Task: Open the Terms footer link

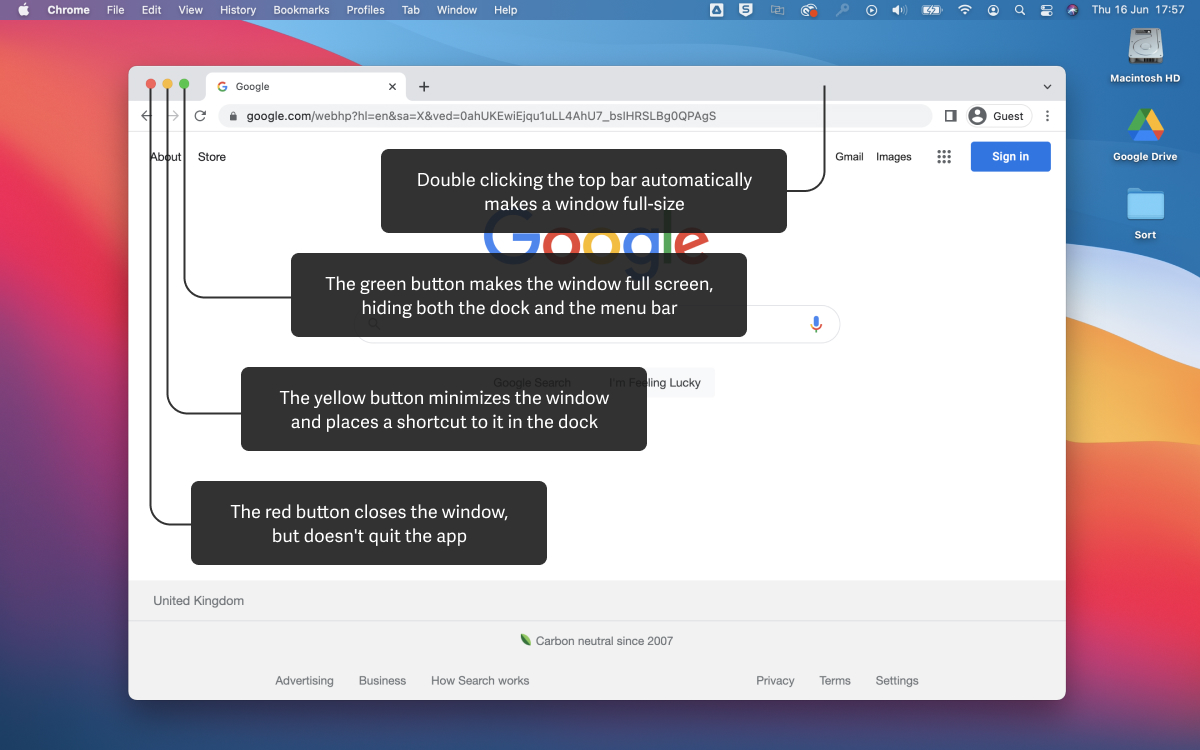Action: tap(835, 681)
